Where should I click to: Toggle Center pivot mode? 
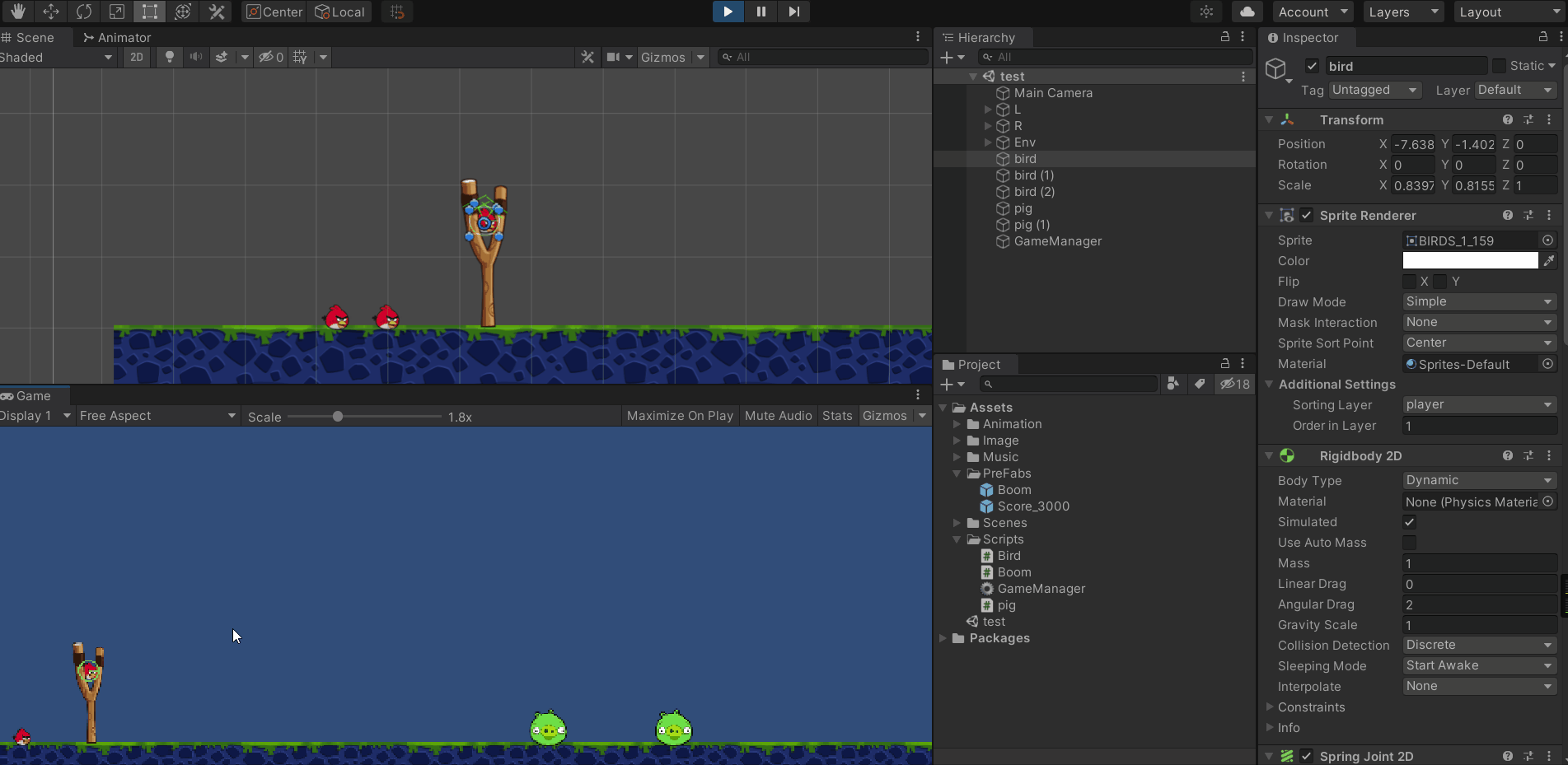274,12
